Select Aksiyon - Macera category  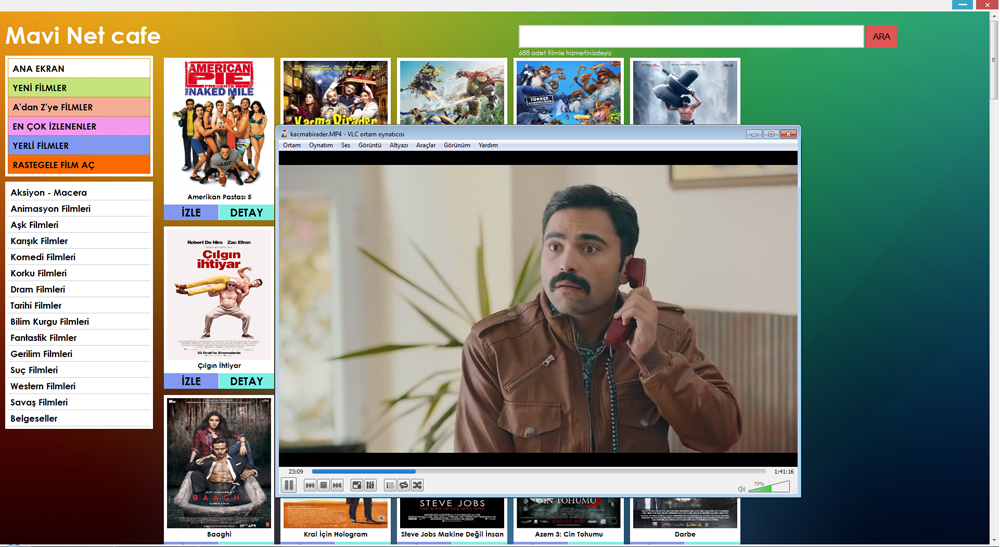click(79, 192)
